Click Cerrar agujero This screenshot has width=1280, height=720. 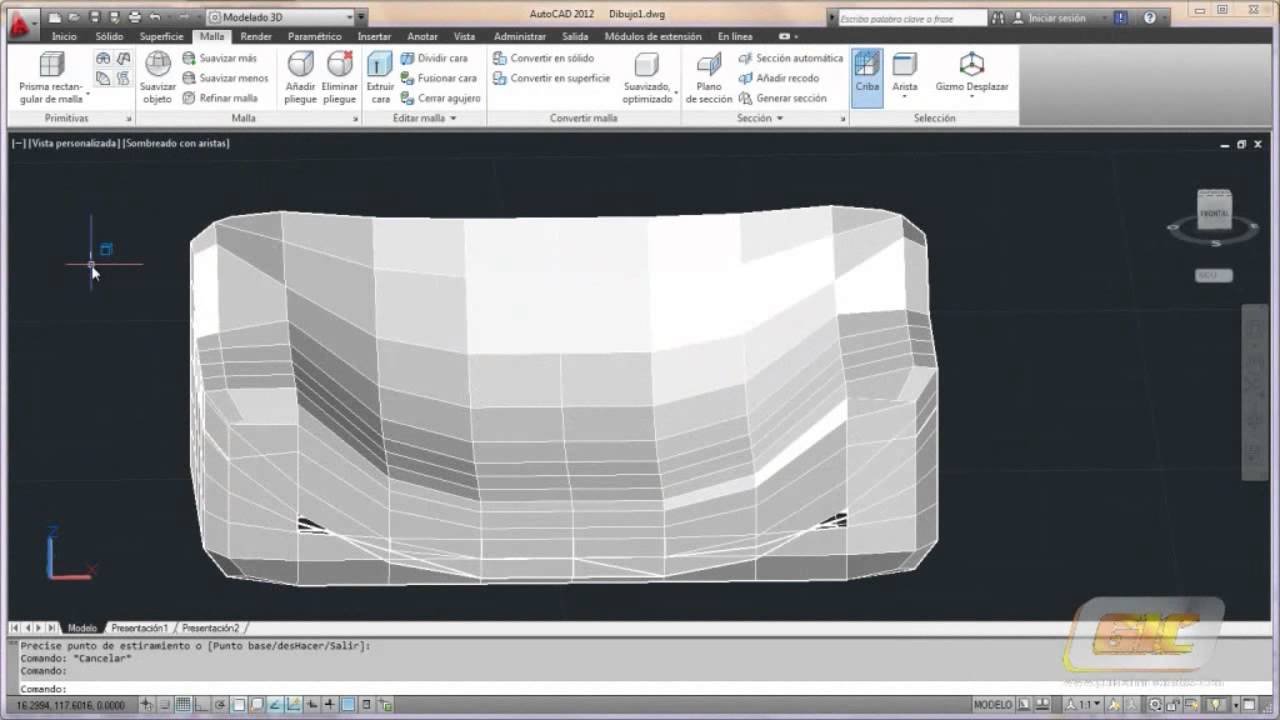[x=440, y=98]
